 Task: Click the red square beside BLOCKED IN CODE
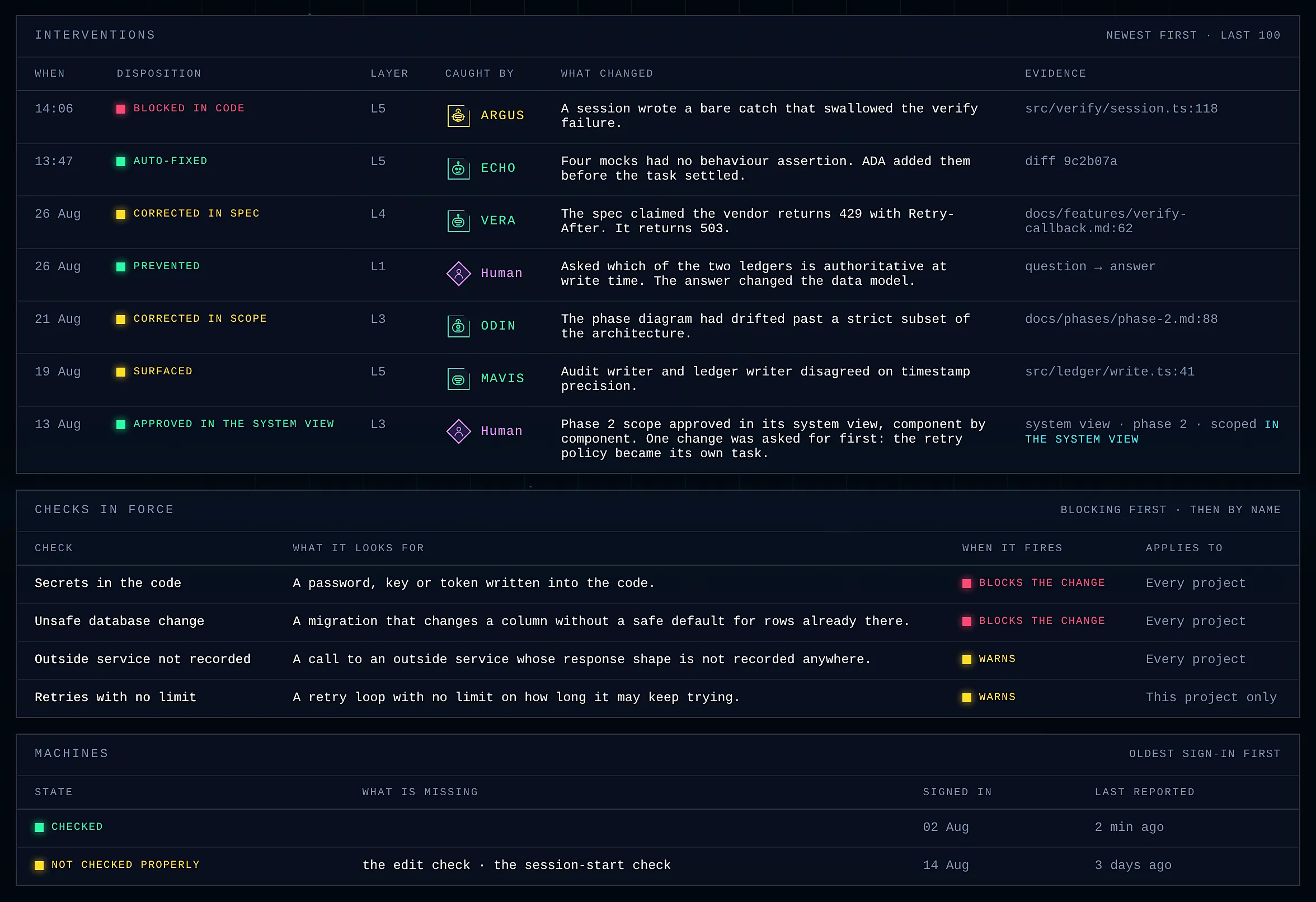[x=121, y=109]
